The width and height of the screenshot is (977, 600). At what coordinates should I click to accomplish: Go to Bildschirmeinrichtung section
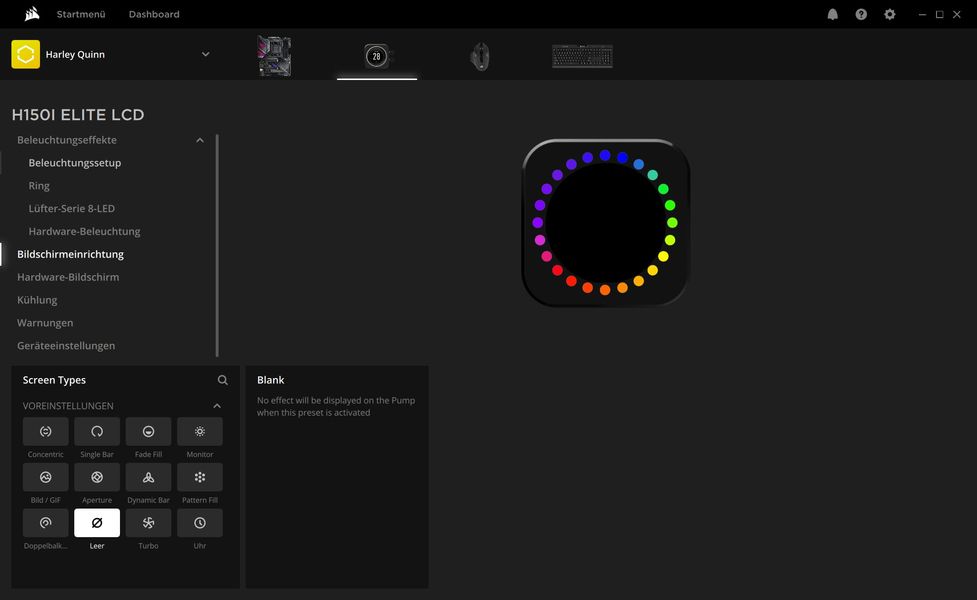tap(70, 254)
